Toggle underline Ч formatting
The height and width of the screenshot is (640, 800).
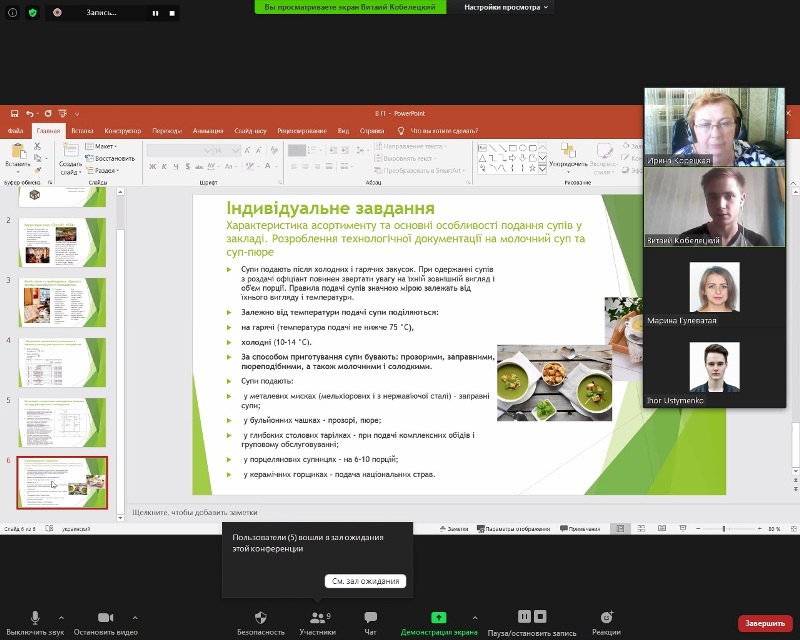[176, 166]
